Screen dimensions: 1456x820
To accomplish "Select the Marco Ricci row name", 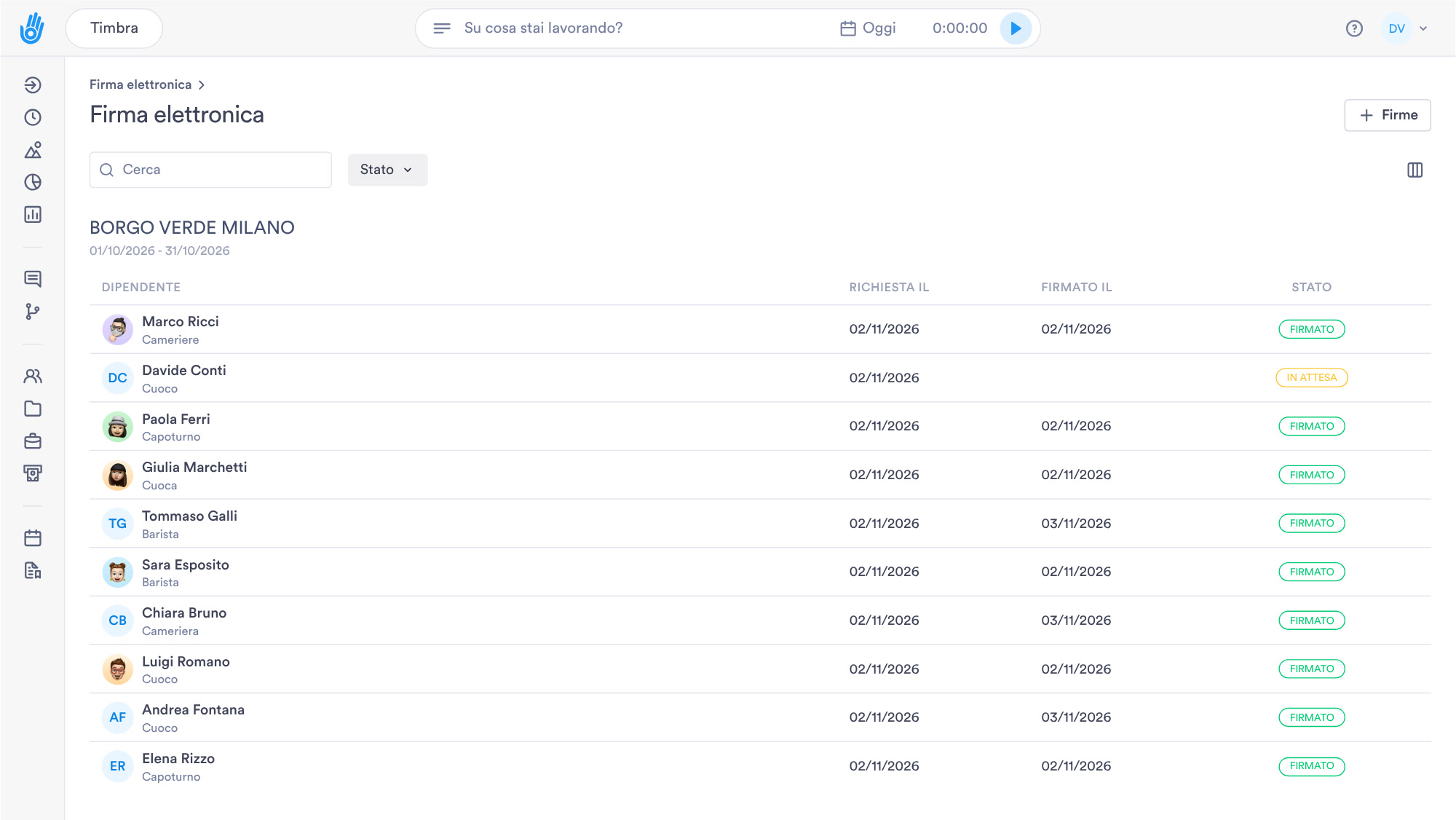I will [x=181, y=322].
